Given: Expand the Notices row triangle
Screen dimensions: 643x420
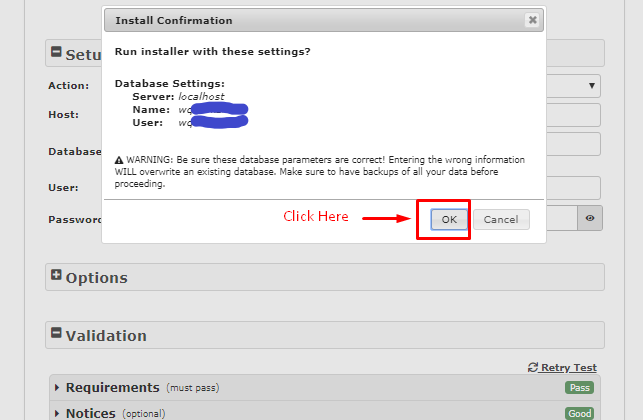Looking at the screenshot, I should click(x=57, y=413).
